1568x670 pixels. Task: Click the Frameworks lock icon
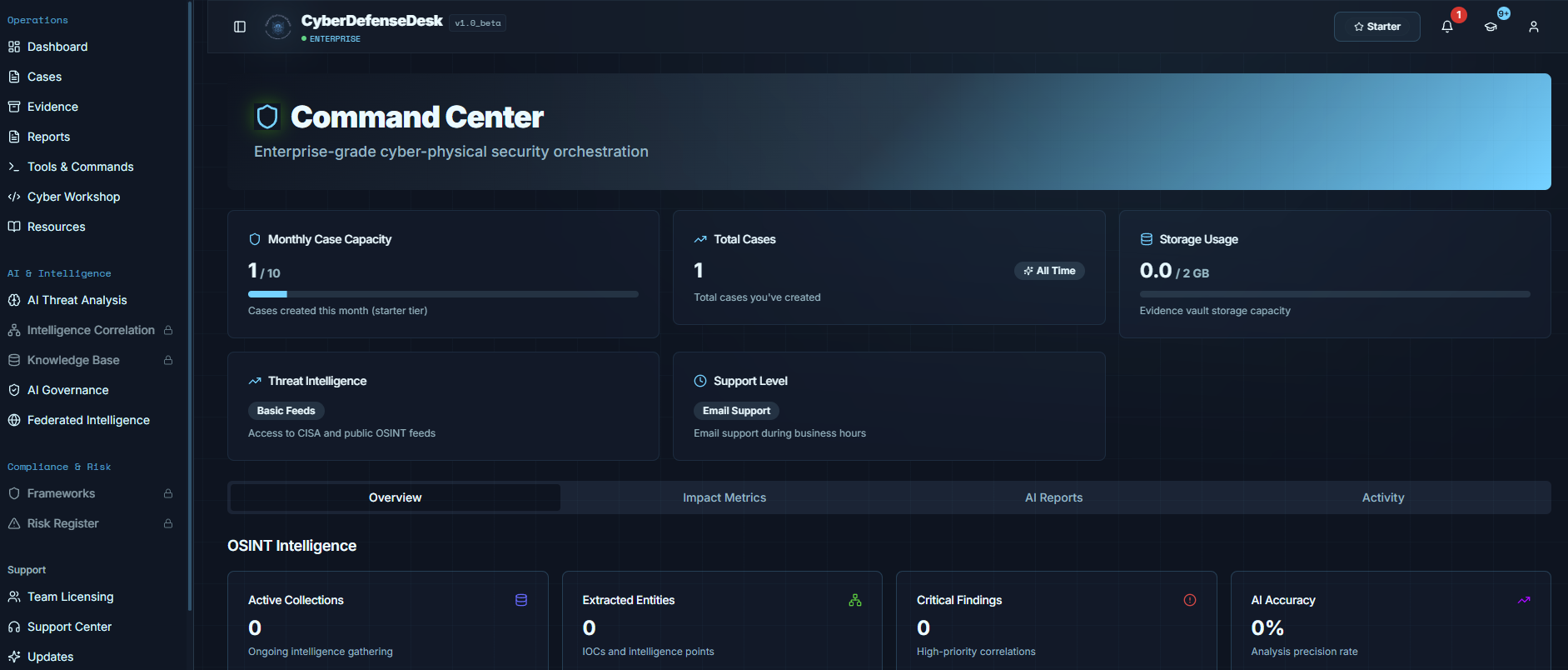pyautogui.click(x=168, y=493)
